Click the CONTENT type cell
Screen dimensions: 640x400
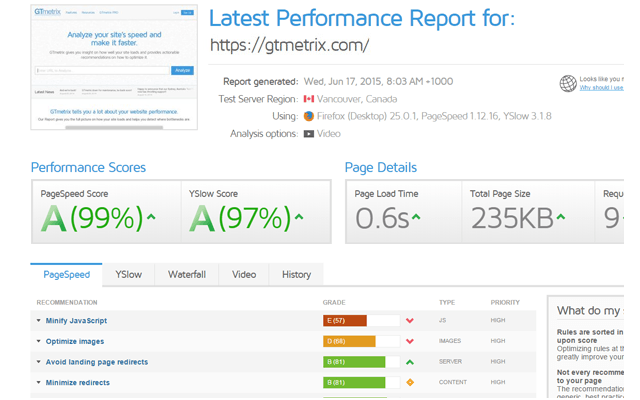453,382
